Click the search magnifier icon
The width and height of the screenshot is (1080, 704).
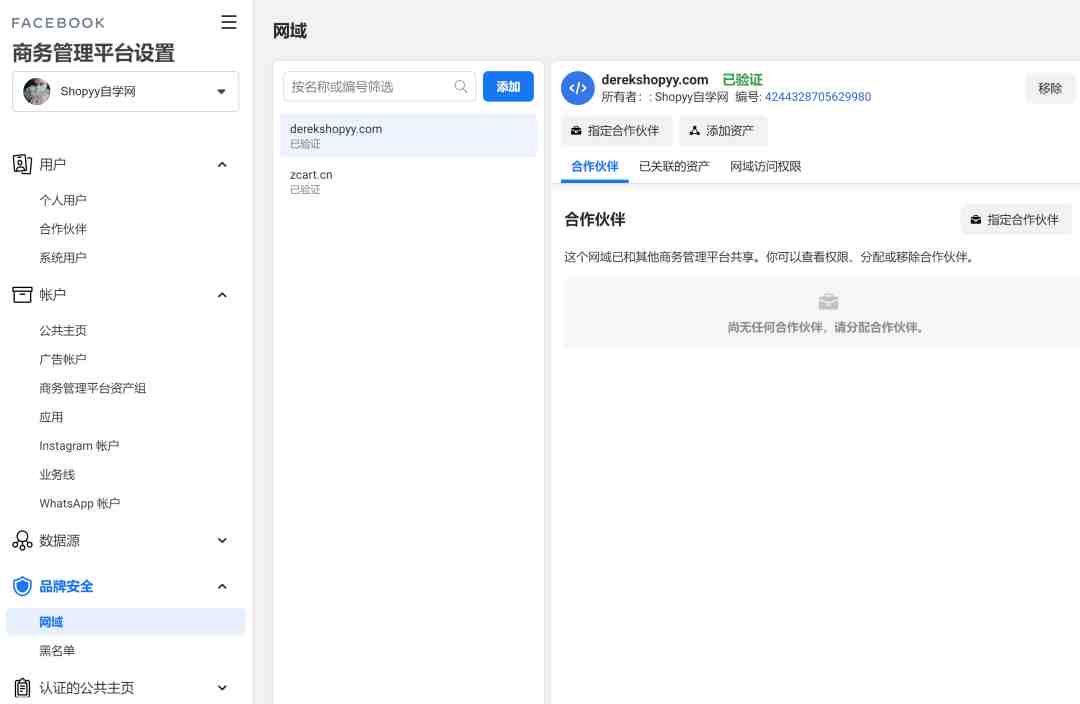461,87
